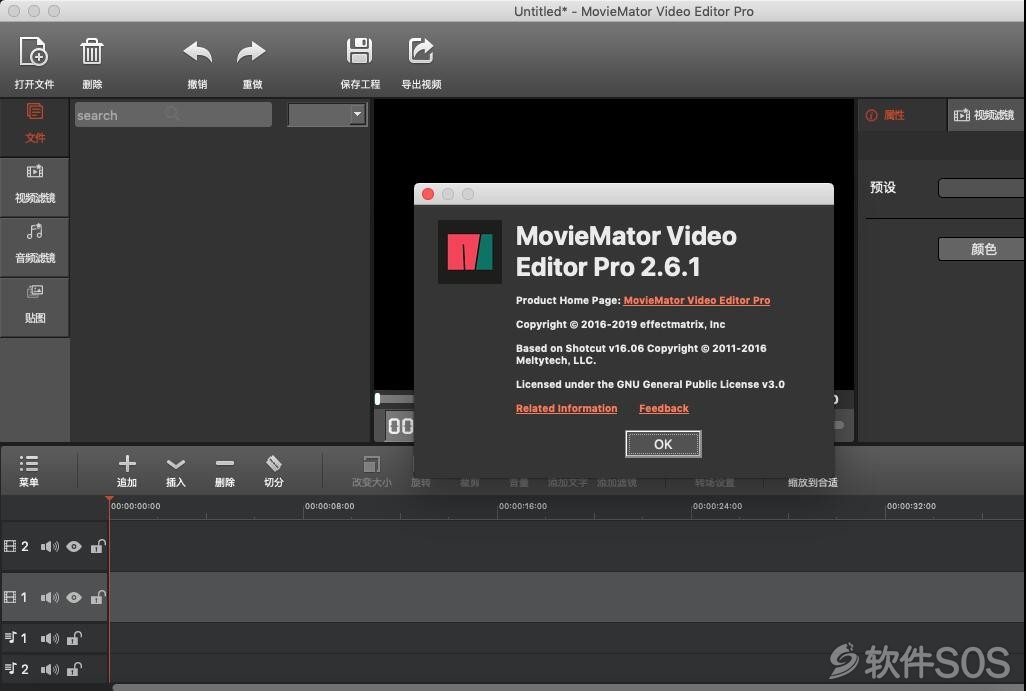
Task: Mute audio track 1 speaker icon
Action: point(50,638)
